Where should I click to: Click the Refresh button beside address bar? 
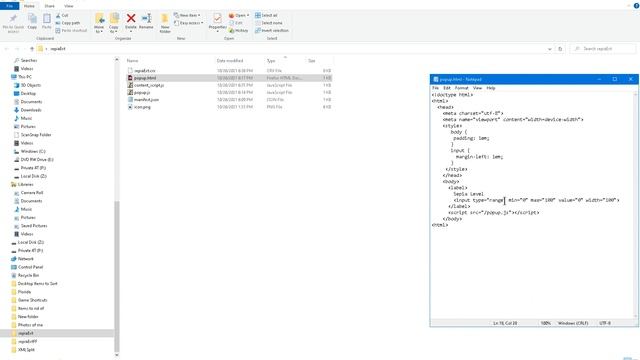pyautogui.click(x=560, y=49)
